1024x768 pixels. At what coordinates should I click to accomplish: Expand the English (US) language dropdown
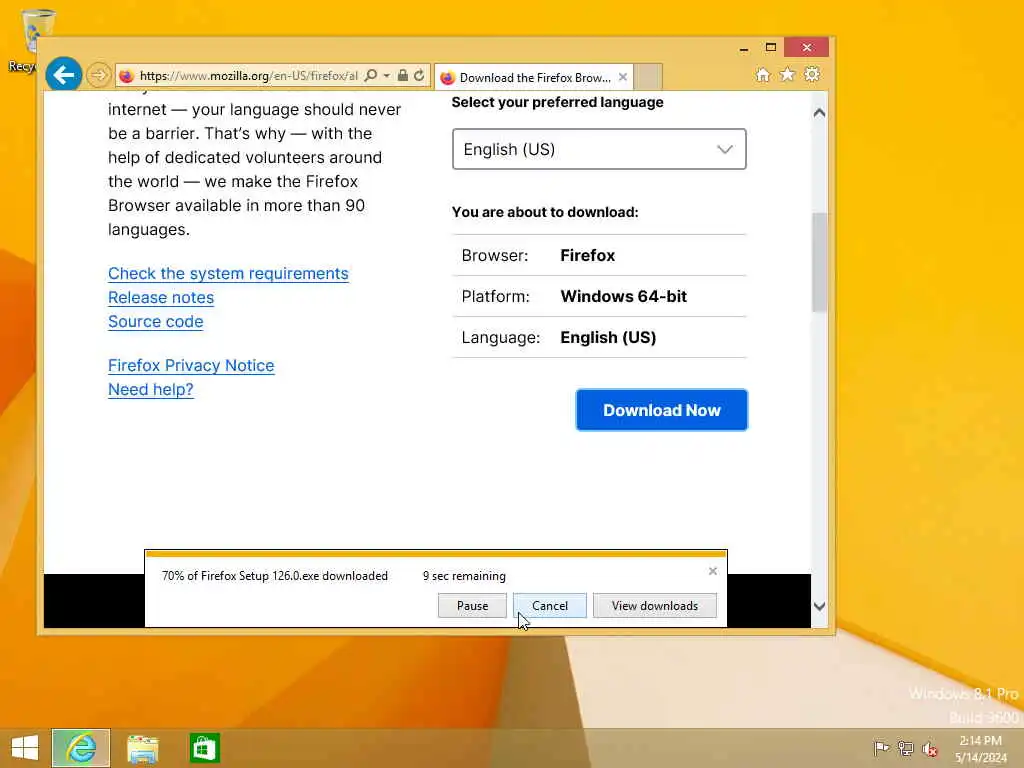coord(599,149)
